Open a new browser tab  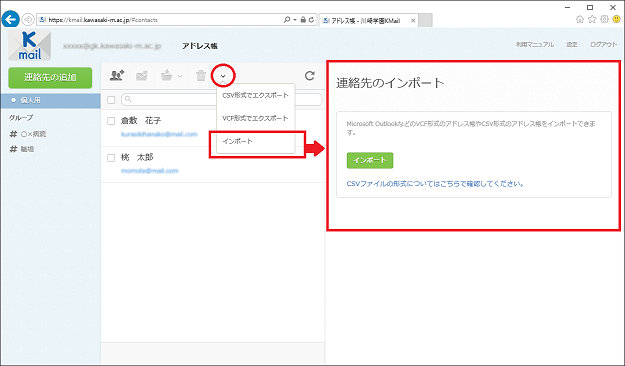click(x=425, y=20)
